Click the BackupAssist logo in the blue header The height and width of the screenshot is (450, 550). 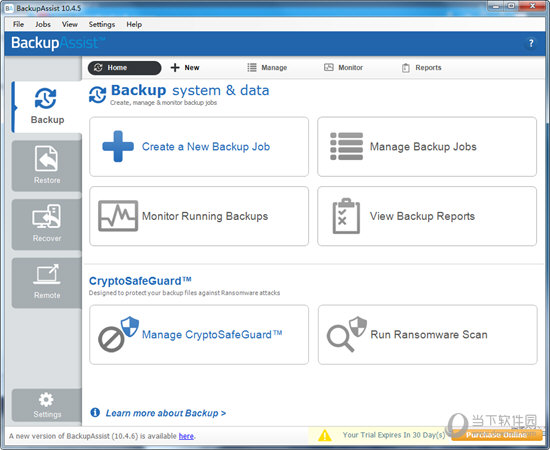(x=58, y=43)
